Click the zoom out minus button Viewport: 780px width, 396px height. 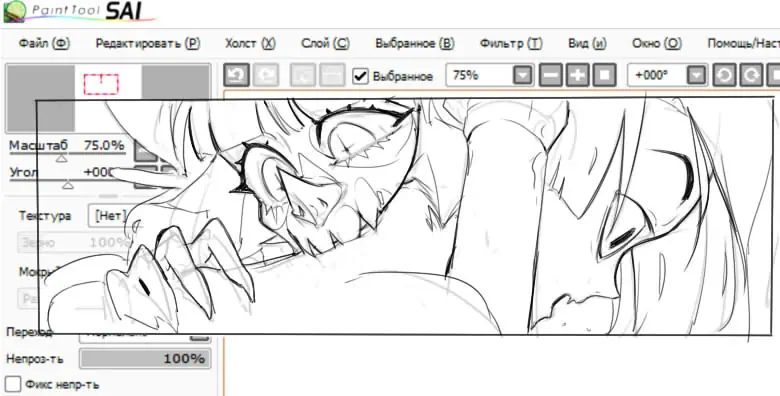[551, 76]
